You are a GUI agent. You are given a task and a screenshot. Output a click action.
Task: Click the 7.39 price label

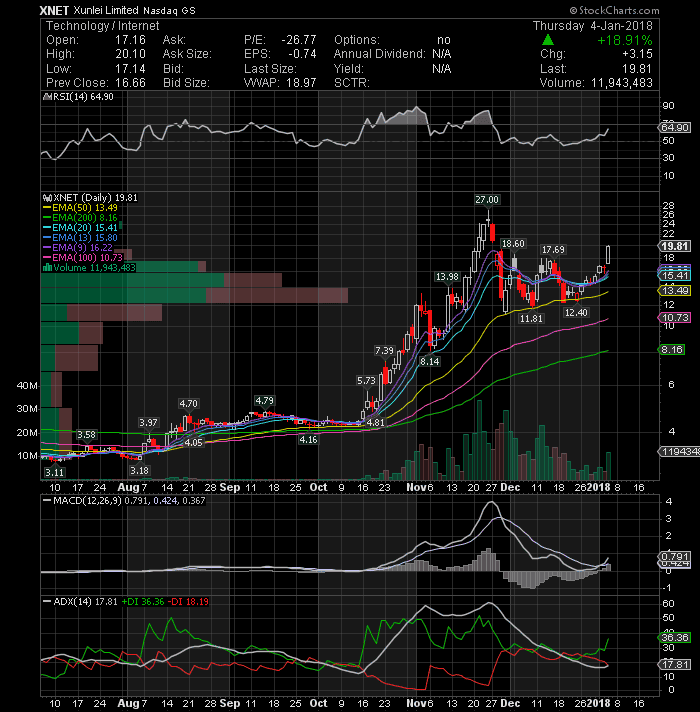pos(384,351)
